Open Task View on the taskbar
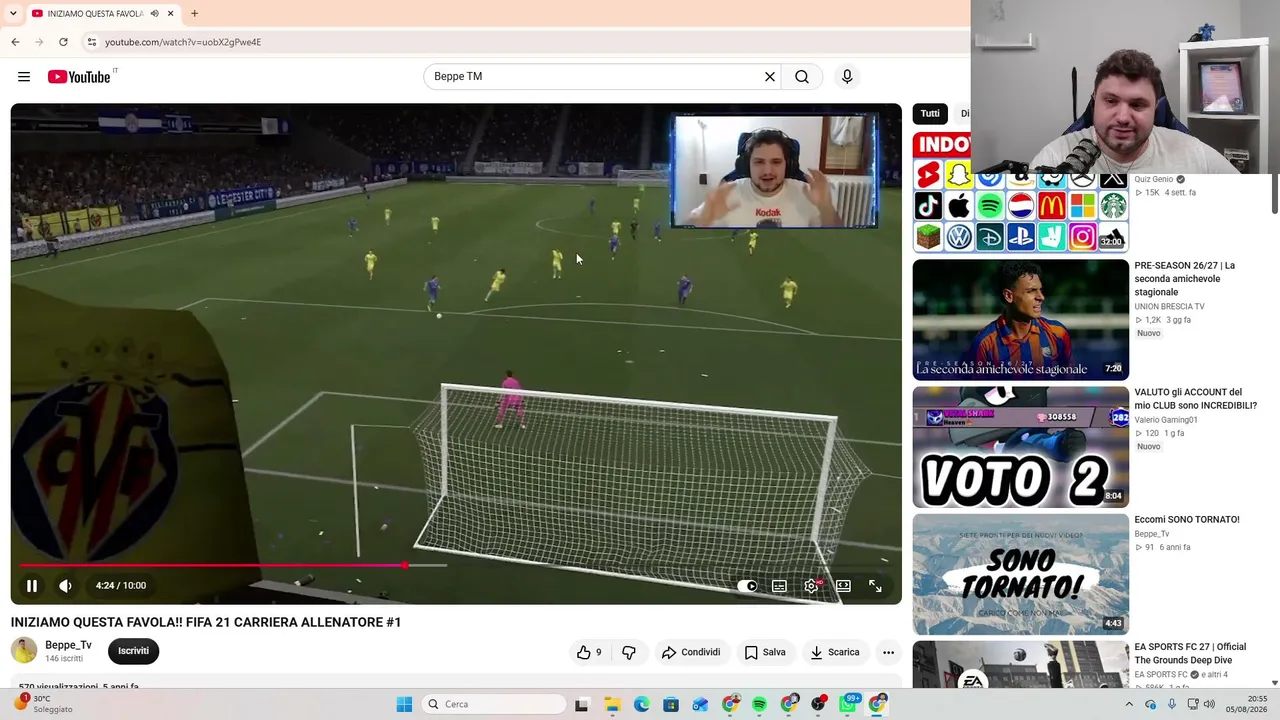This screenshot has width=1280, height=720. 581,704
